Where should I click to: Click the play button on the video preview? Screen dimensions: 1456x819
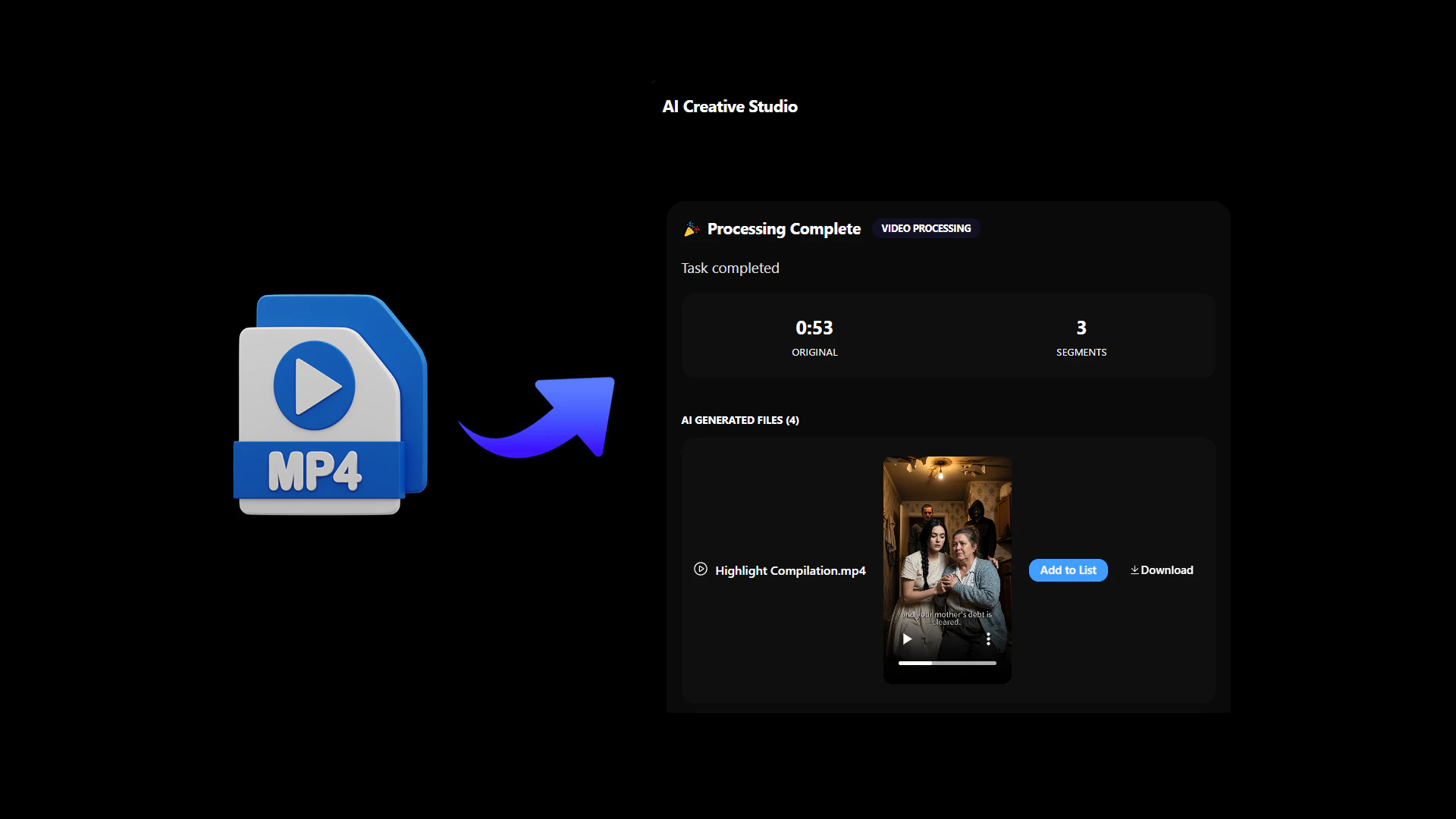(907, 639)
